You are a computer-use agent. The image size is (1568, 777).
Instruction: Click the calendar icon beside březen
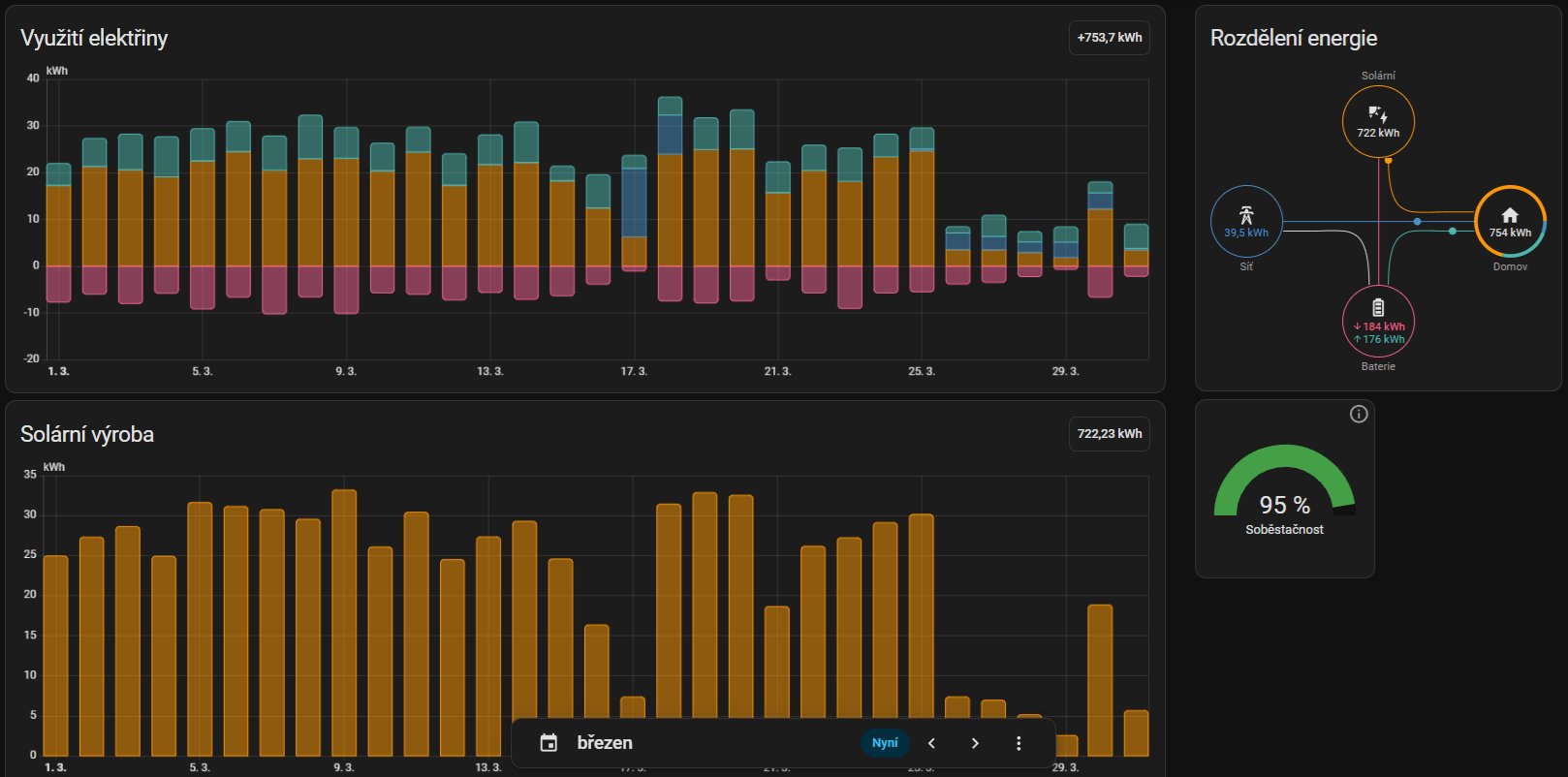click(549, 743)
